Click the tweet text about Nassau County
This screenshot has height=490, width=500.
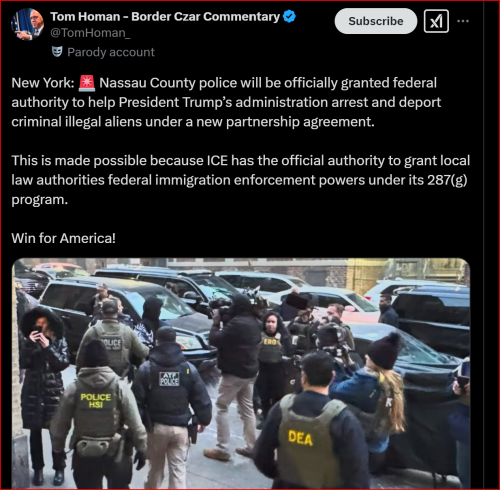coord(226,102)
